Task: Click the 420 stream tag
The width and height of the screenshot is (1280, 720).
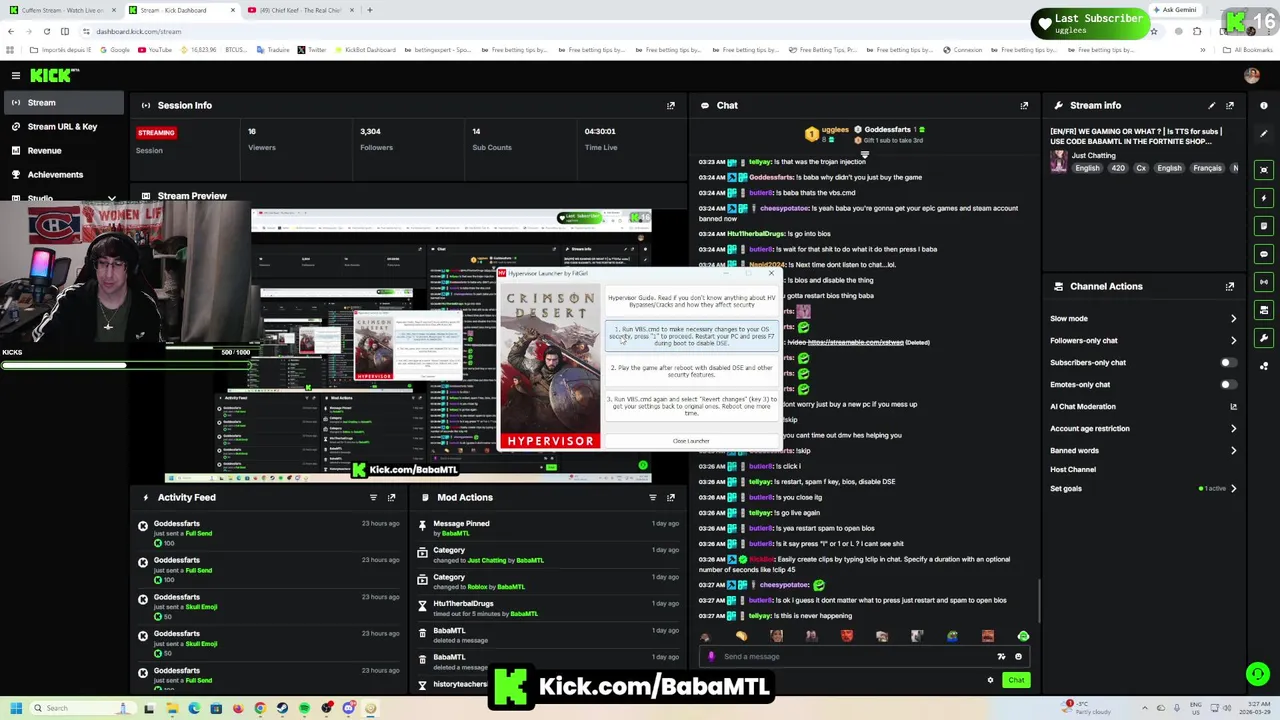Action: coord(1116,168)
